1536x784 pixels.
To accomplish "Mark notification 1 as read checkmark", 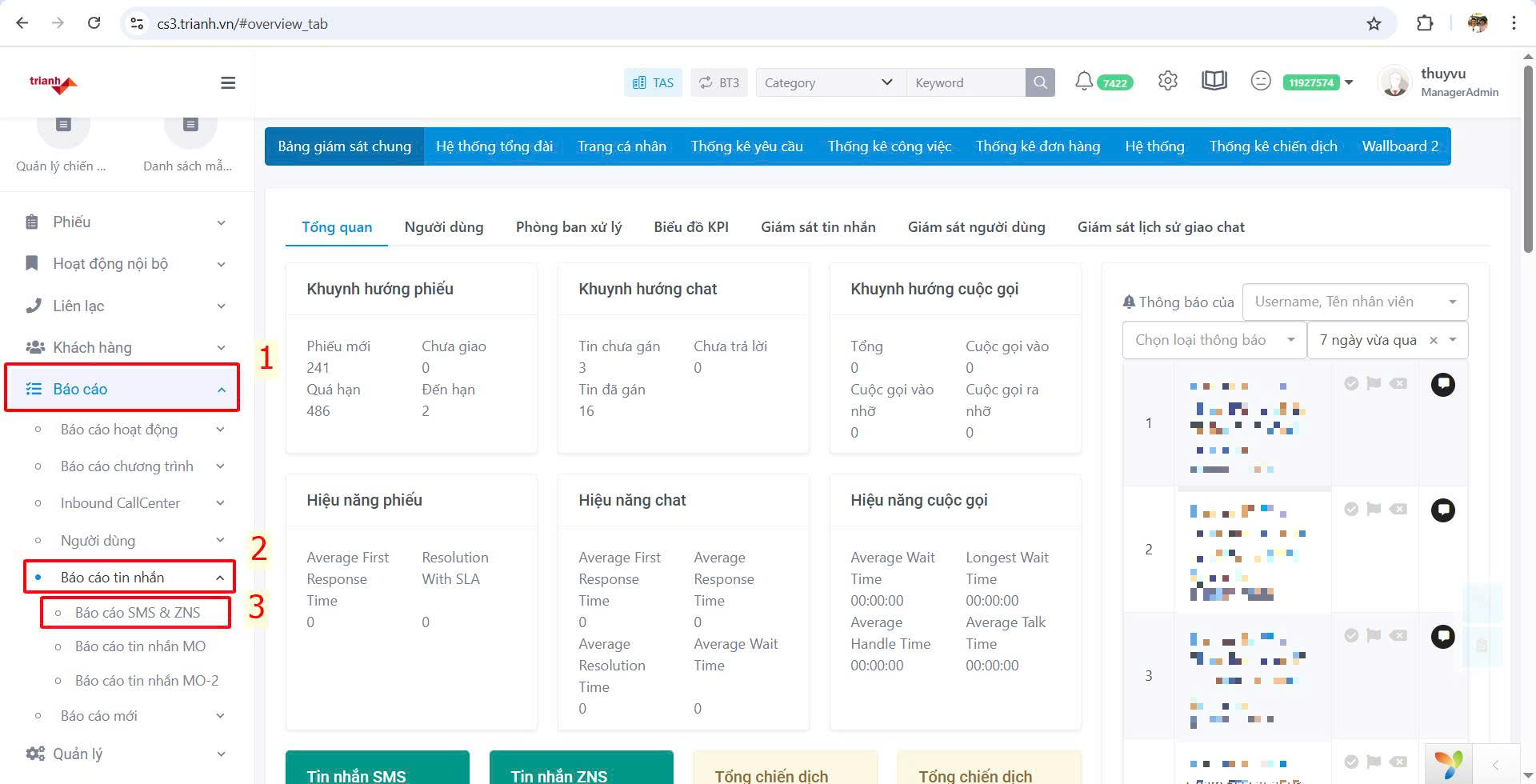I will click(x=1351, y=383).
